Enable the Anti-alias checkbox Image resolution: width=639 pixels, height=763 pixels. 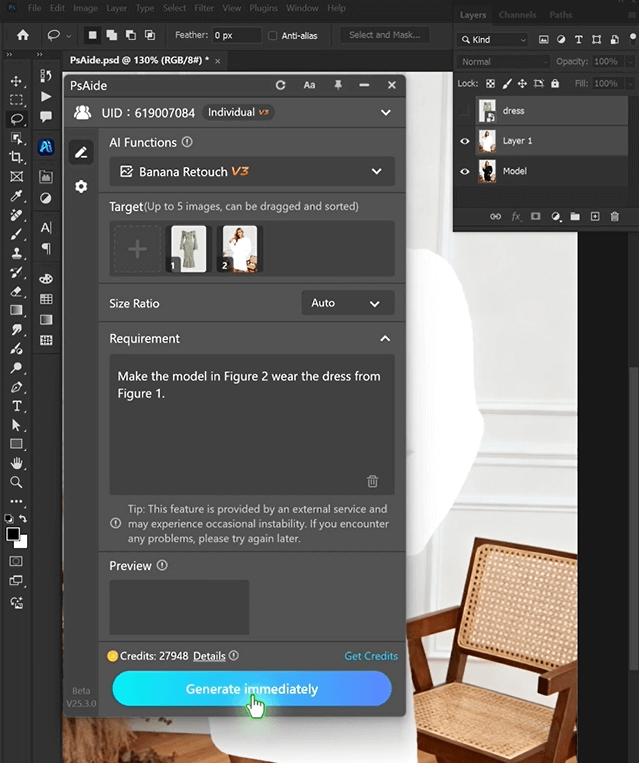273,36
